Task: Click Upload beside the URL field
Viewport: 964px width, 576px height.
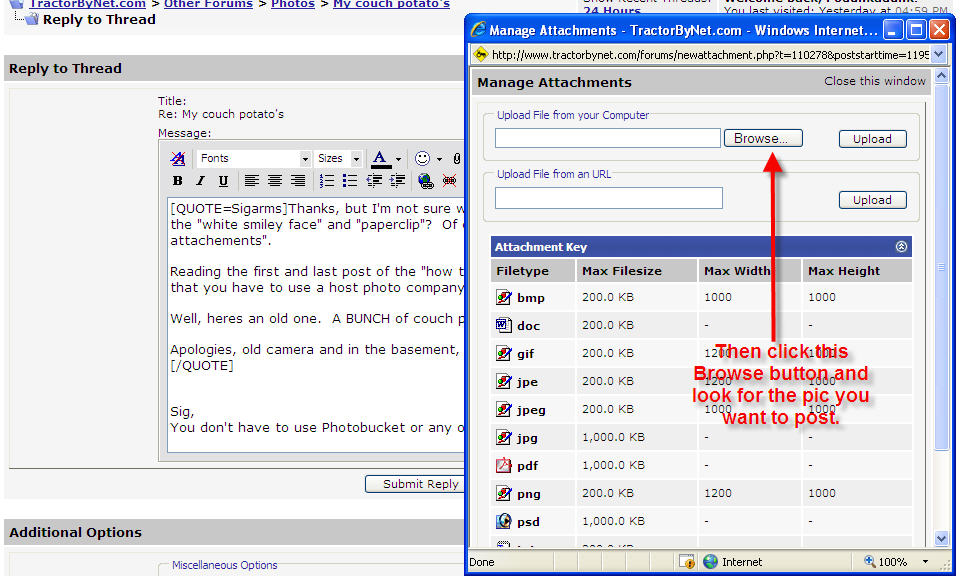Action: click(872, 200)
